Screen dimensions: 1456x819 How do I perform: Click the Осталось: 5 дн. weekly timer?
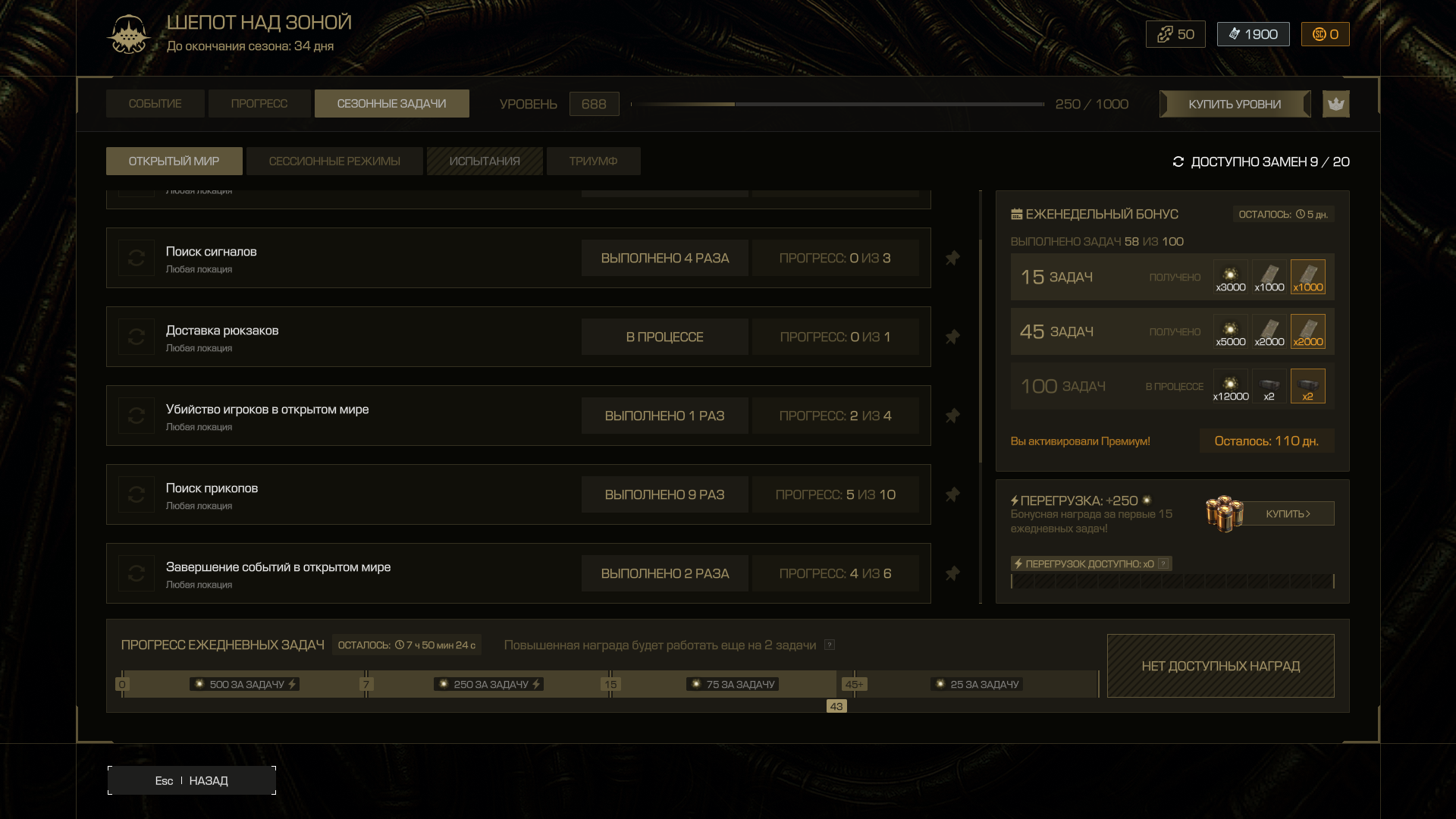[x=1283, y=215]
